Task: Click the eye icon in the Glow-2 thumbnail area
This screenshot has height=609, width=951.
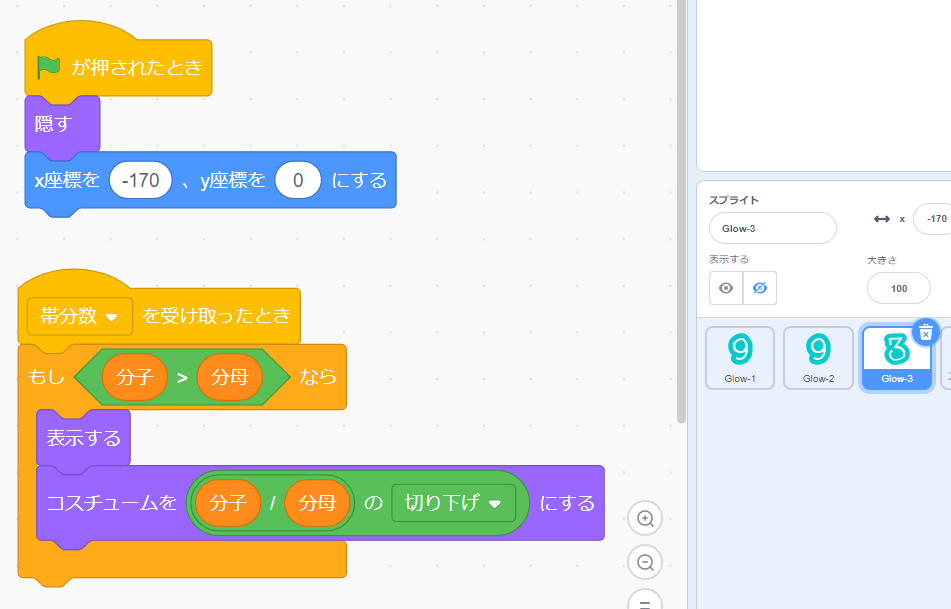Action: tap(726, 288)
